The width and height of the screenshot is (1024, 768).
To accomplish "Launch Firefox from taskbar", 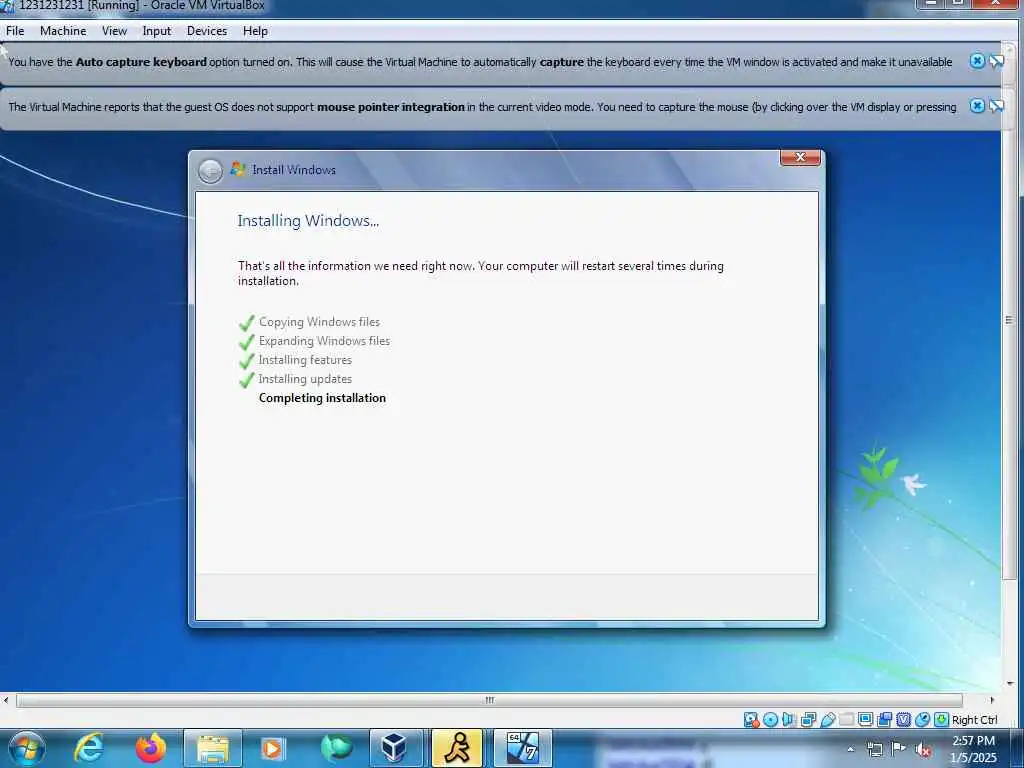I will [x=151, y=748].
